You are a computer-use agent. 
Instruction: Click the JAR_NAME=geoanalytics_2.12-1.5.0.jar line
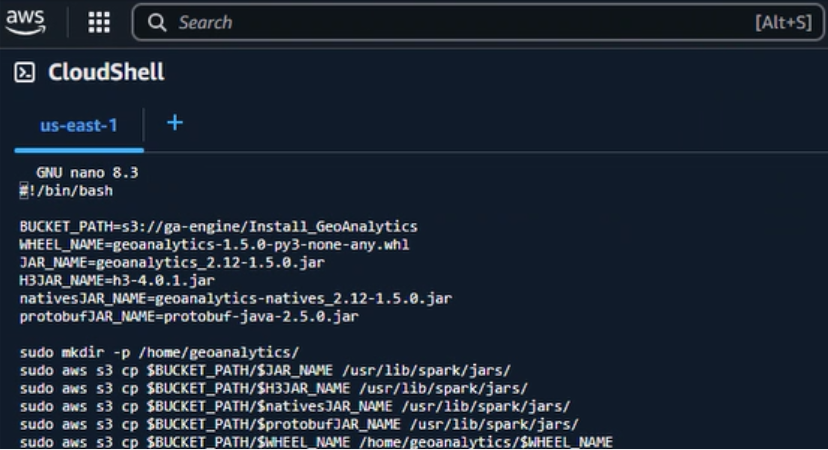tap(172, 262)
